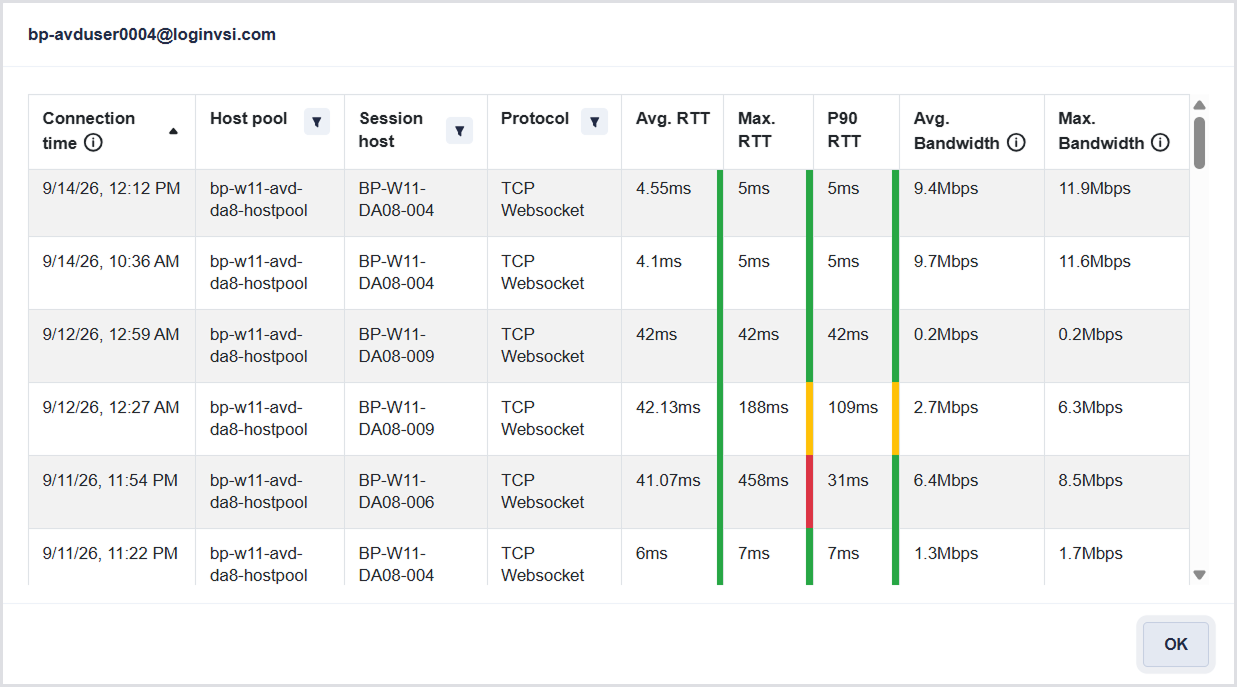Viewport: 1237px width, 687px height.
Task: Click the 4.1ms Avg. RTT value
Action: (x=659, y=262)
